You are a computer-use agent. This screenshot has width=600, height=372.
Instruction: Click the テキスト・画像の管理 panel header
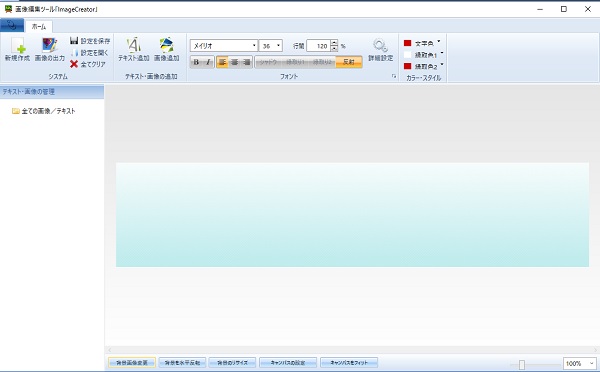pos(52,92)
